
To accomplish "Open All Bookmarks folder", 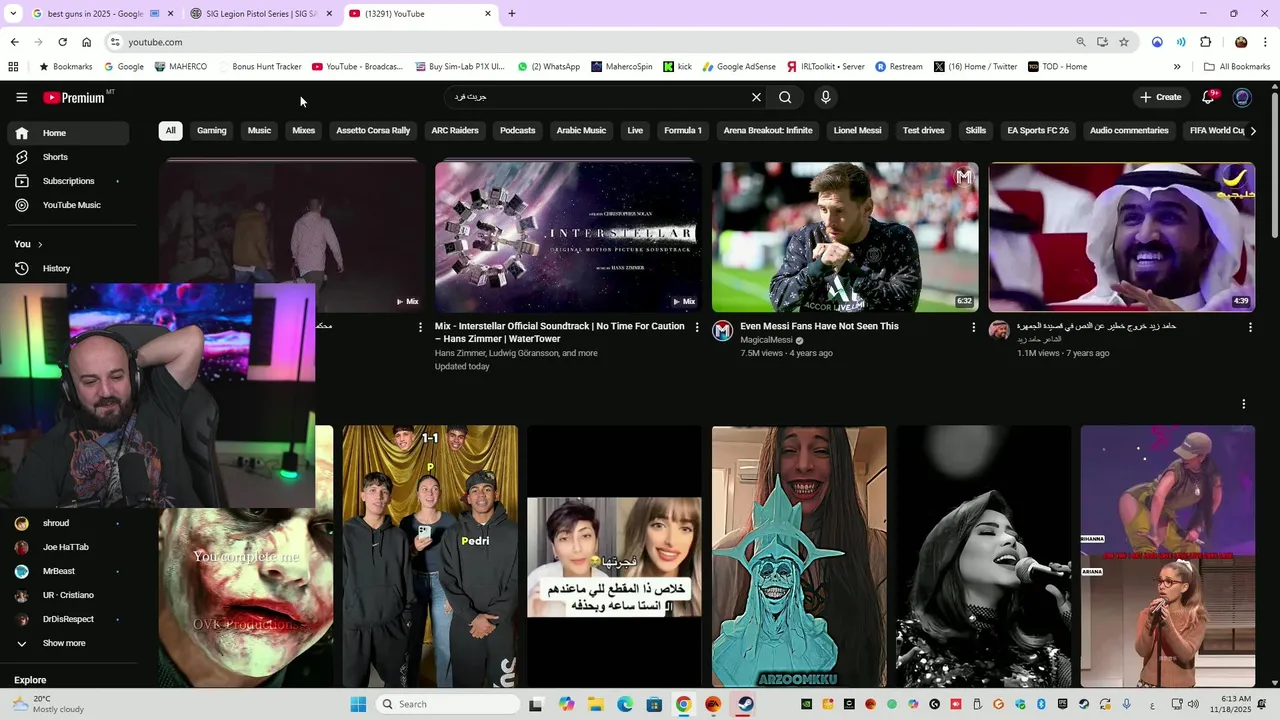I will coord(1237,67).
